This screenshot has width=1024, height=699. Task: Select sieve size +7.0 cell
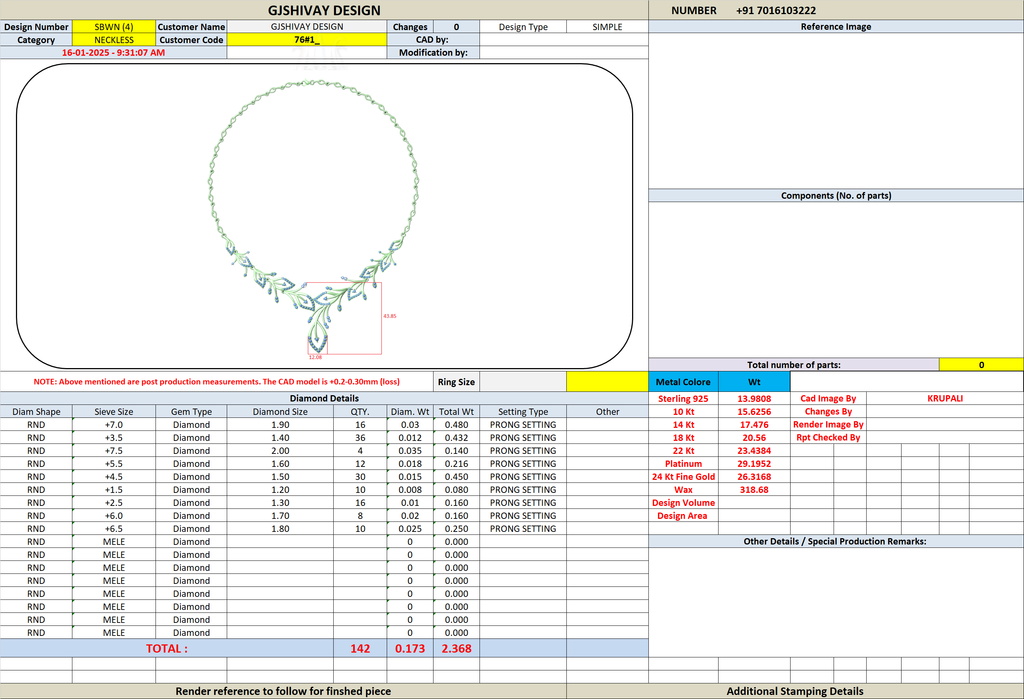pos(114,425)
